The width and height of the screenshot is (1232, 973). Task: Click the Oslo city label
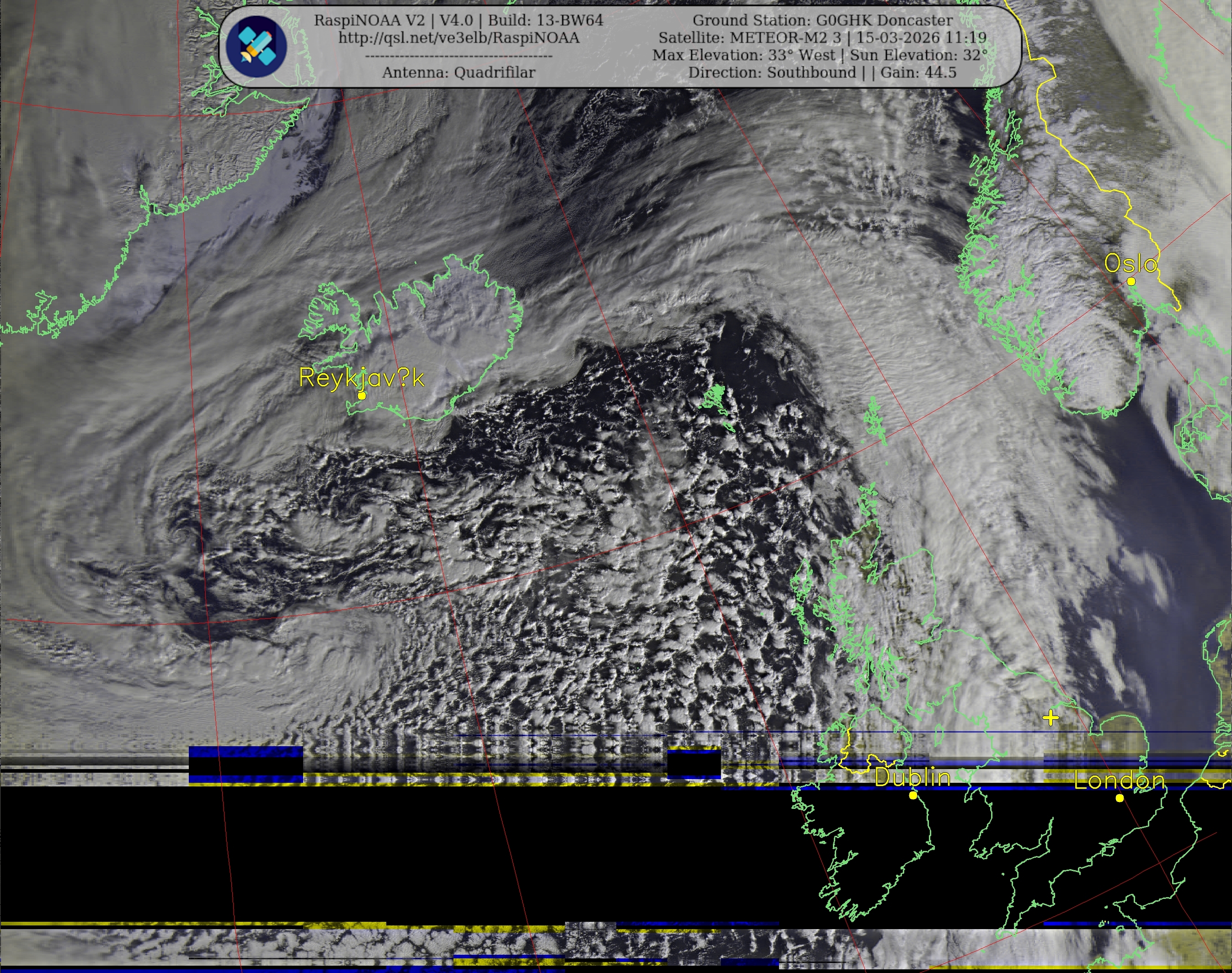1130,263
